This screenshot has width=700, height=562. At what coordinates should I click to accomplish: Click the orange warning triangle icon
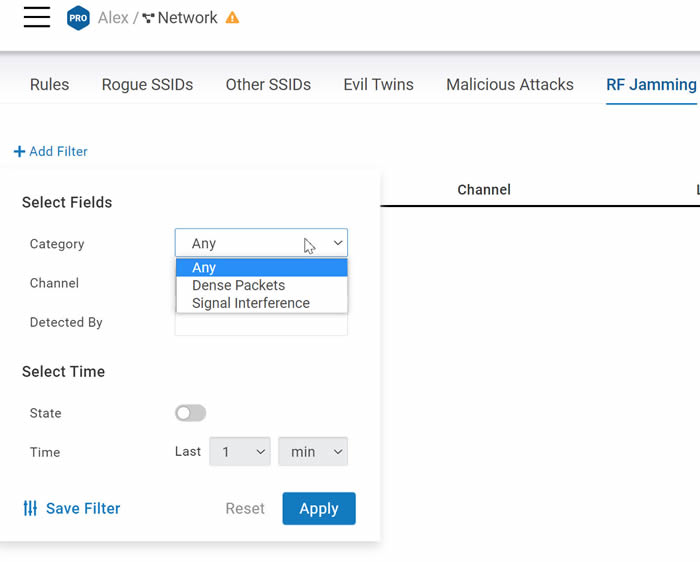tap(232, 18)
